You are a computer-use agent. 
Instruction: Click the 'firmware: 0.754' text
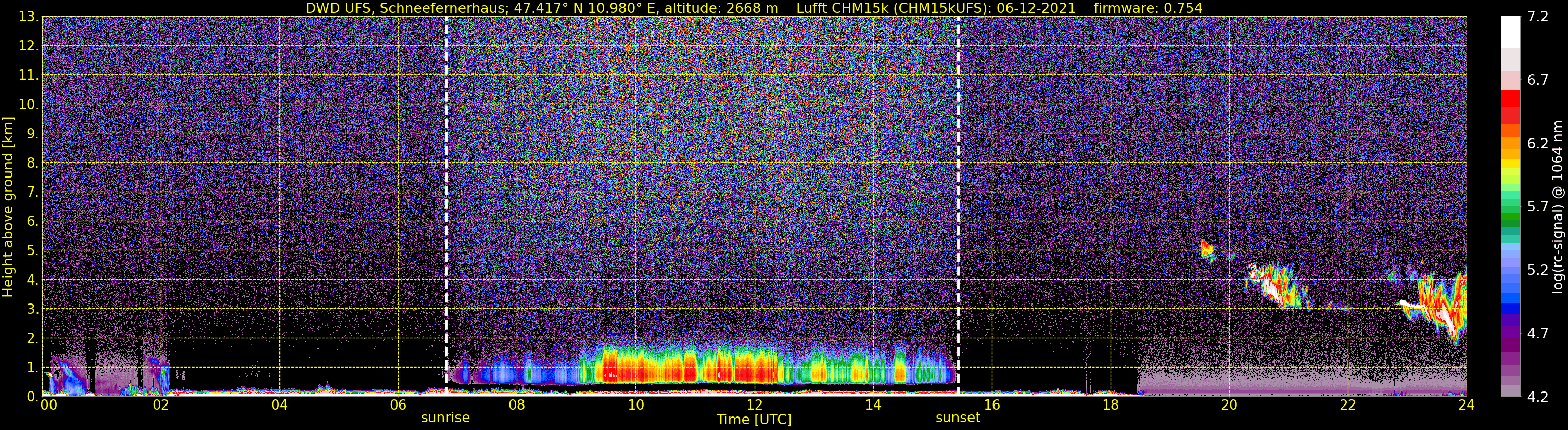[x=1148, y=8]
